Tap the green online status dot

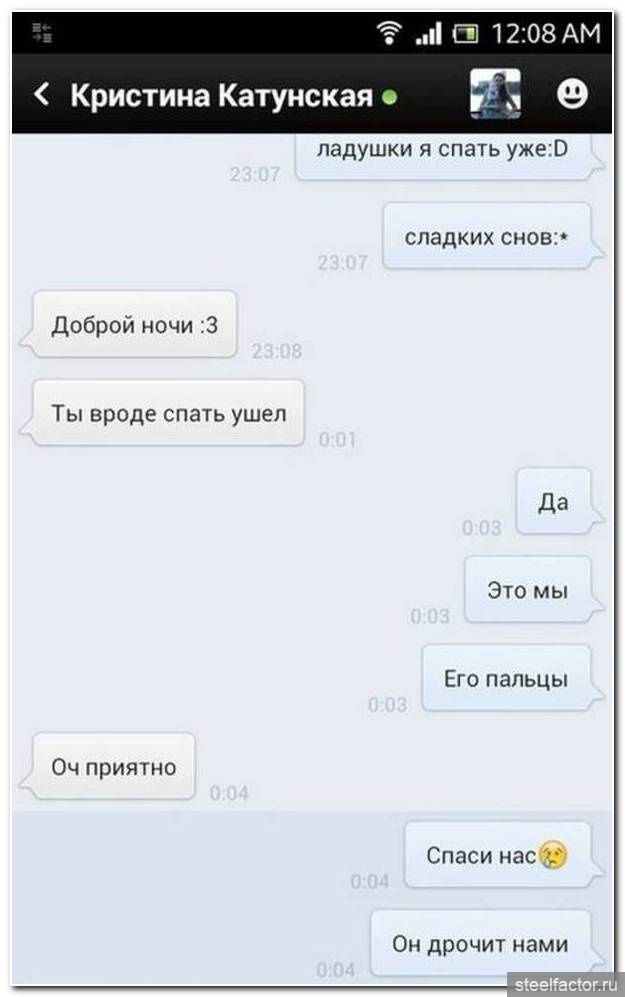[390, 97]
